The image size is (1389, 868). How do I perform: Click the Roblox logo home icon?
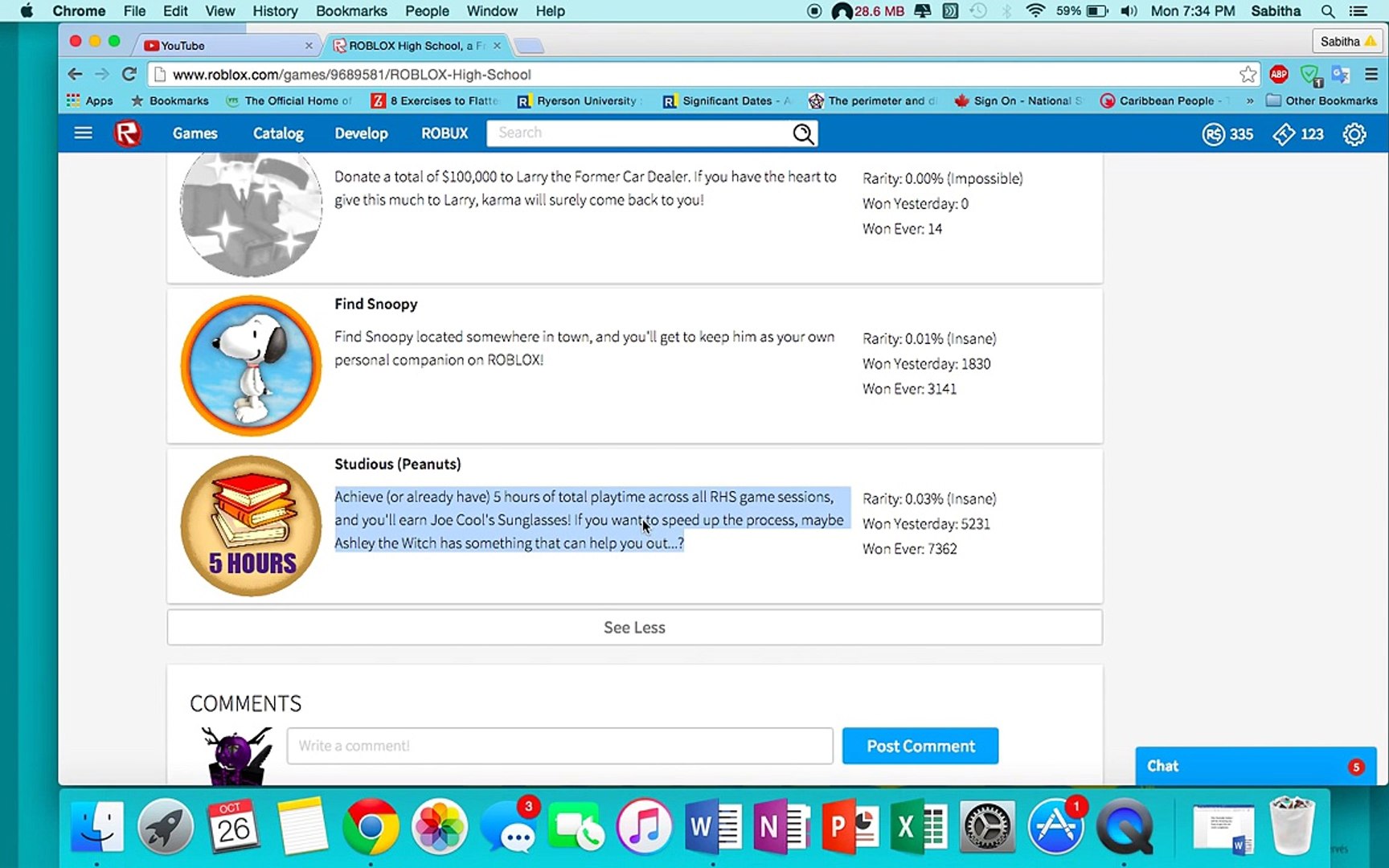click(127, 133)
